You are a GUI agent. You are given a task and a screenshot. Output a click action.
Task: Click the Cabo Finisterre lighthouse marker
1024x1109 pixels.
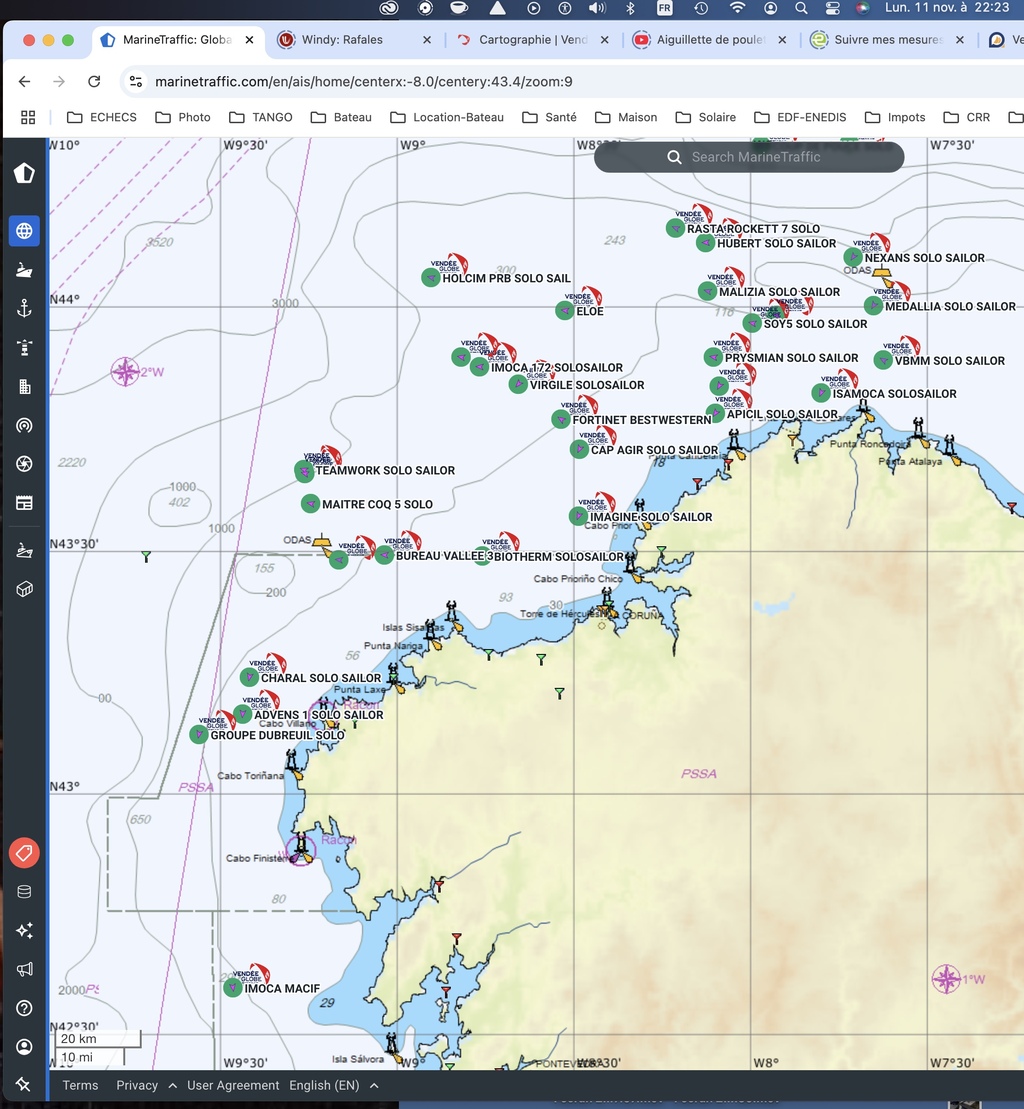coord(302,847)
